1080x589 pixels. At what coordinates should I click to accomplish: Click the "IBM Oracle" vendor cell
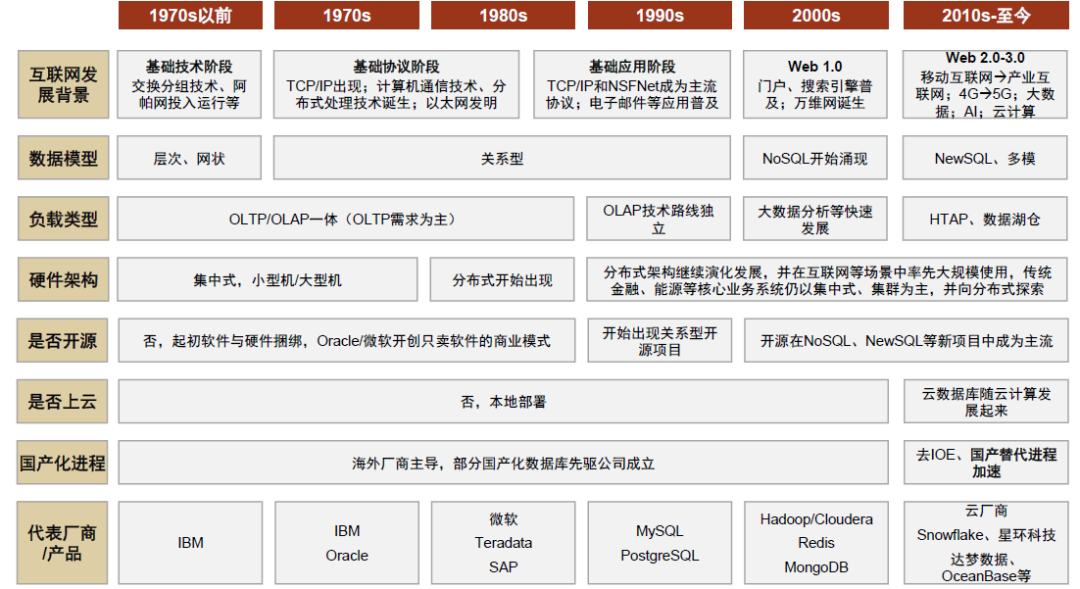point(346,542)
